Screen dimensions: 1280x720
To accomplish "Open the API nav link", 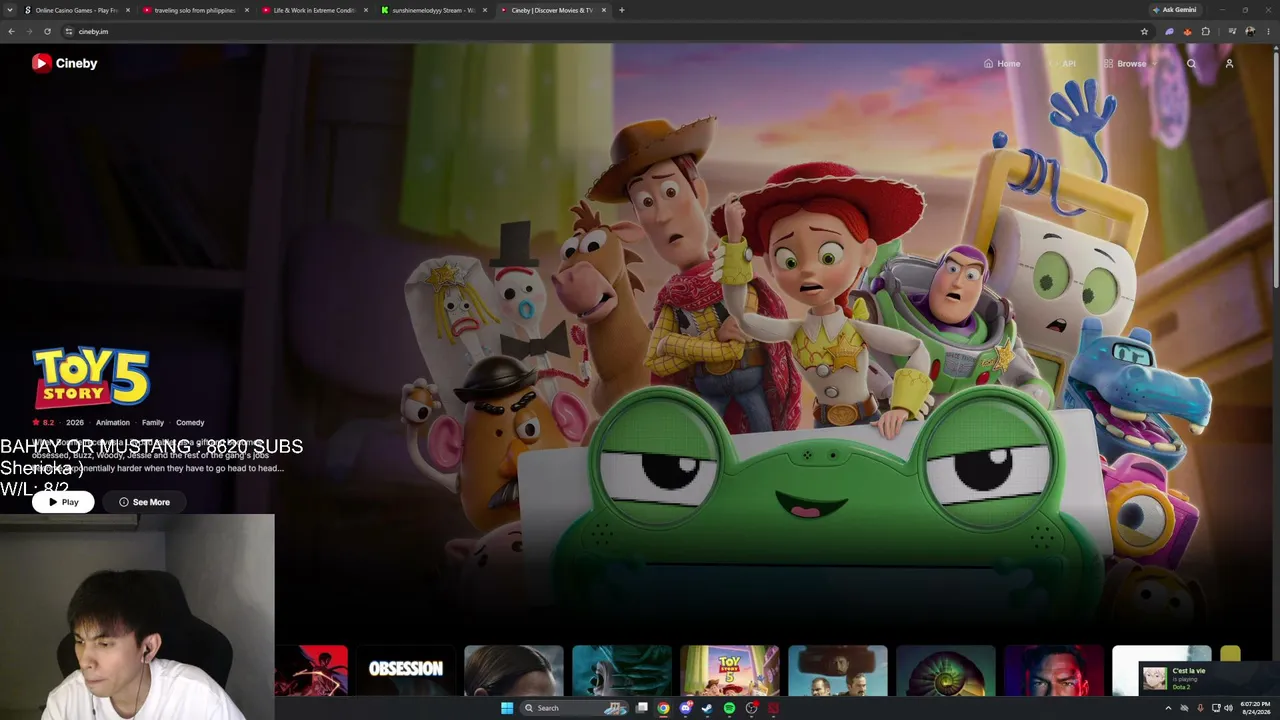I will point(1062,63).
